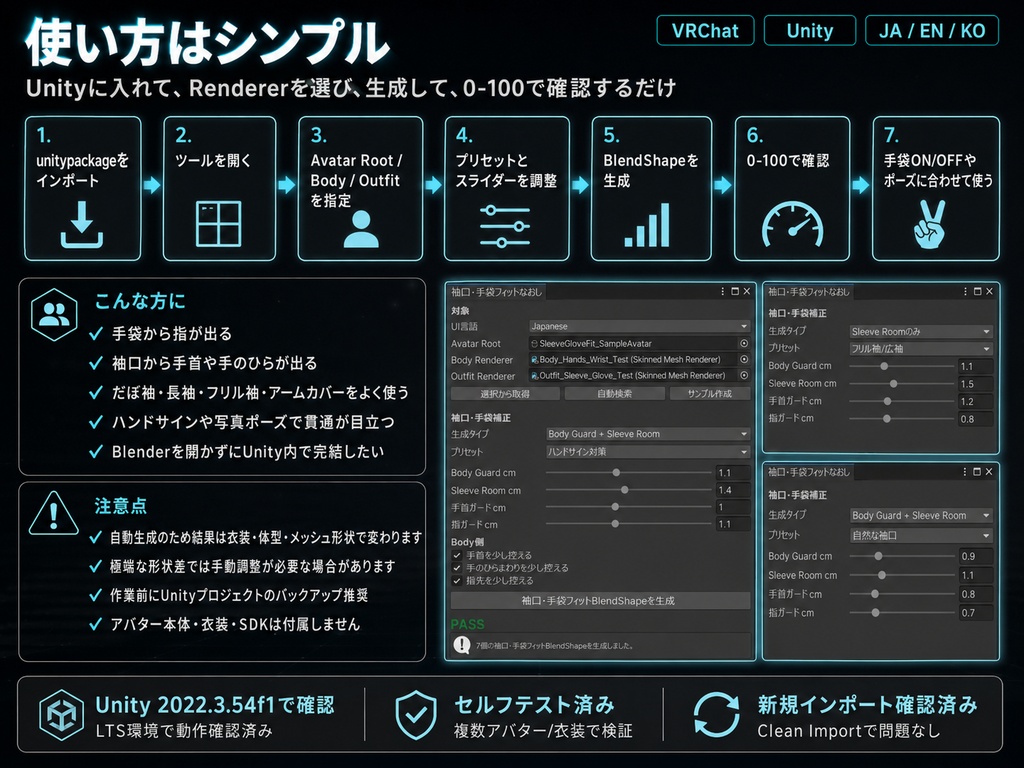Click the アバター本体・衣装・SDKは付属しません line

[234, 624]
